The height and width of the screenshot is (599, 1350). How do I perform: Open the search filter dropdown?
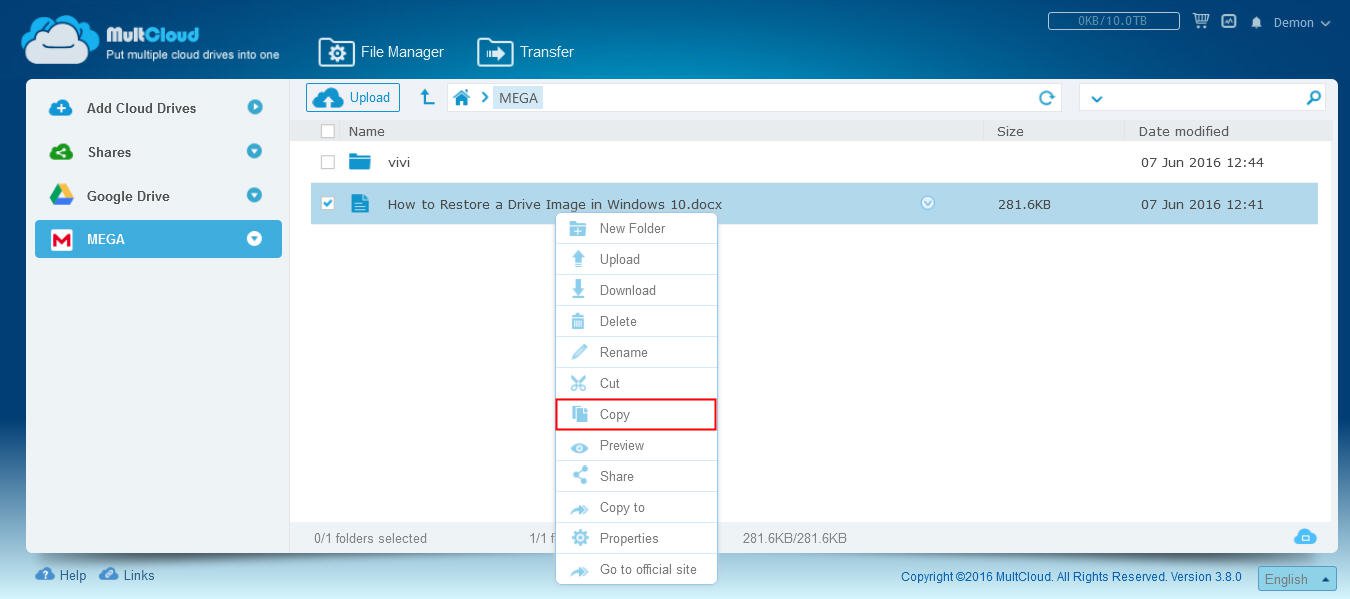[1097, 98]
